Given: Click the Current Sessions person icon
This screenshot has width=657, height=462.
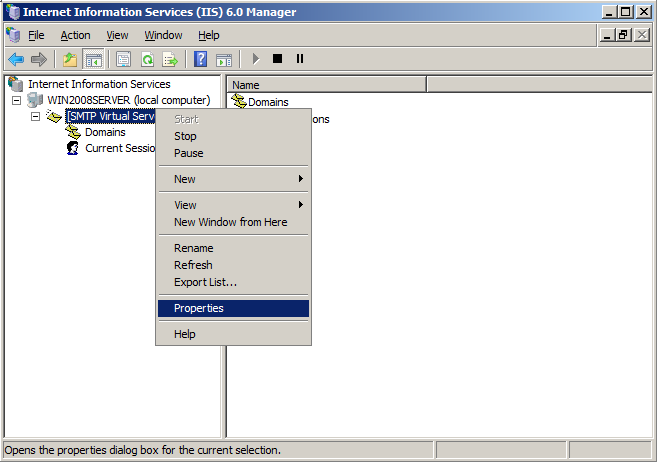Looking at the screenshot, I should [72, 148].
